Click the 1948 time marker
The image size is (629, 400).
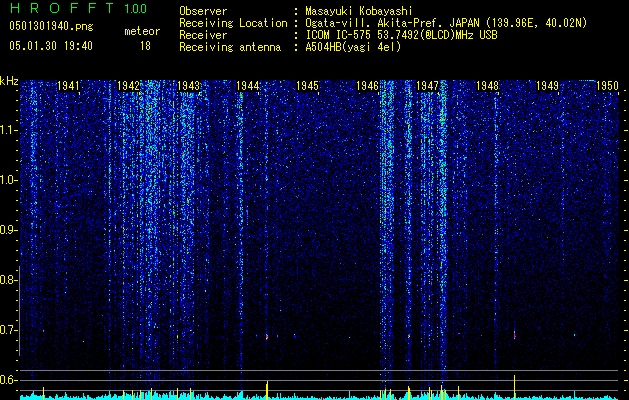(487, 85)
